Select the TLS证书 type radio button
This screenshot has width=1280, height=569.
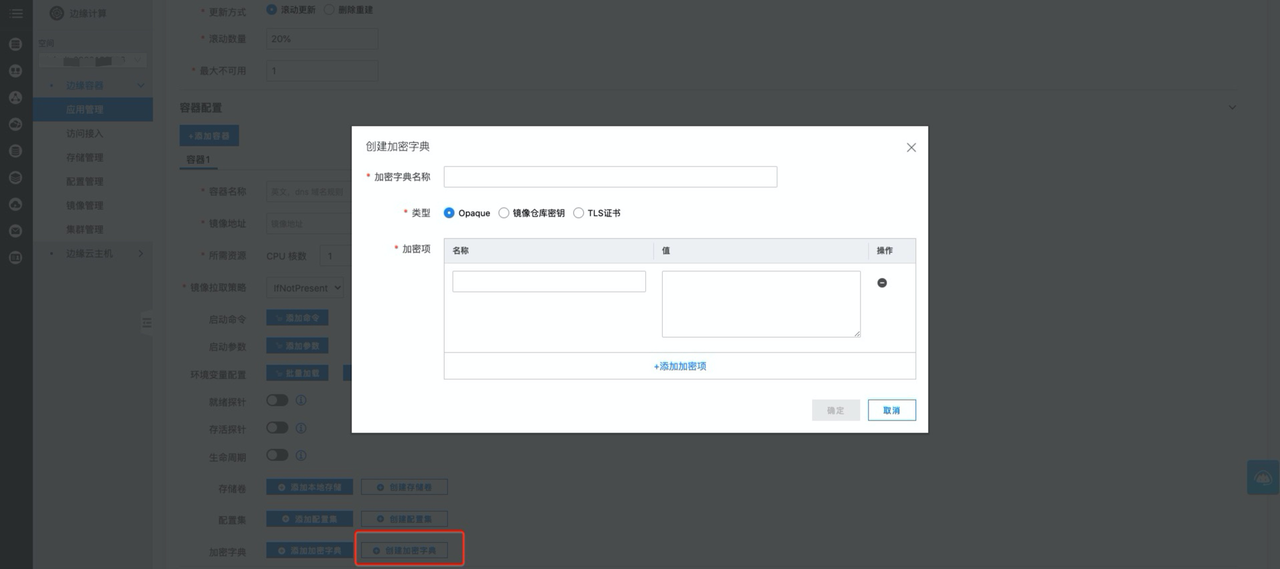[579, 213]
